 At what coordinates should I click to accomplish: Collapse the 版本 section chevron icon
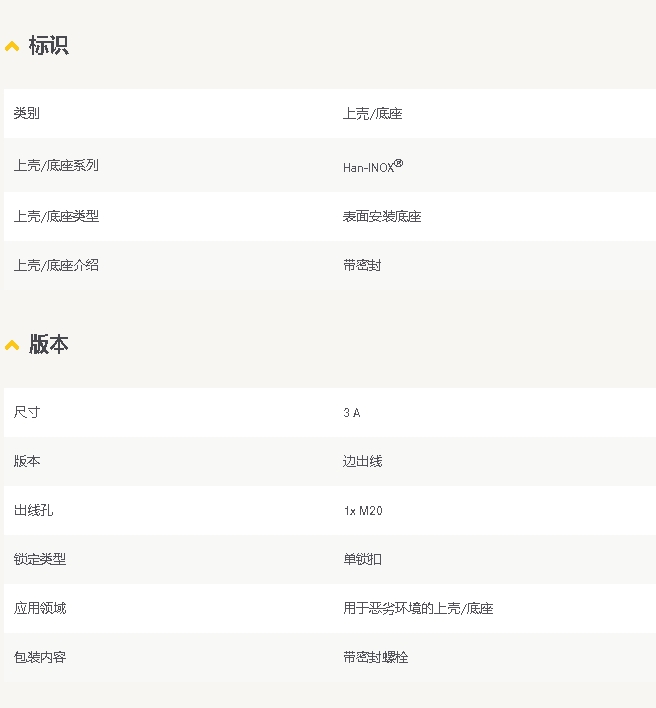[x=12, y=345]
